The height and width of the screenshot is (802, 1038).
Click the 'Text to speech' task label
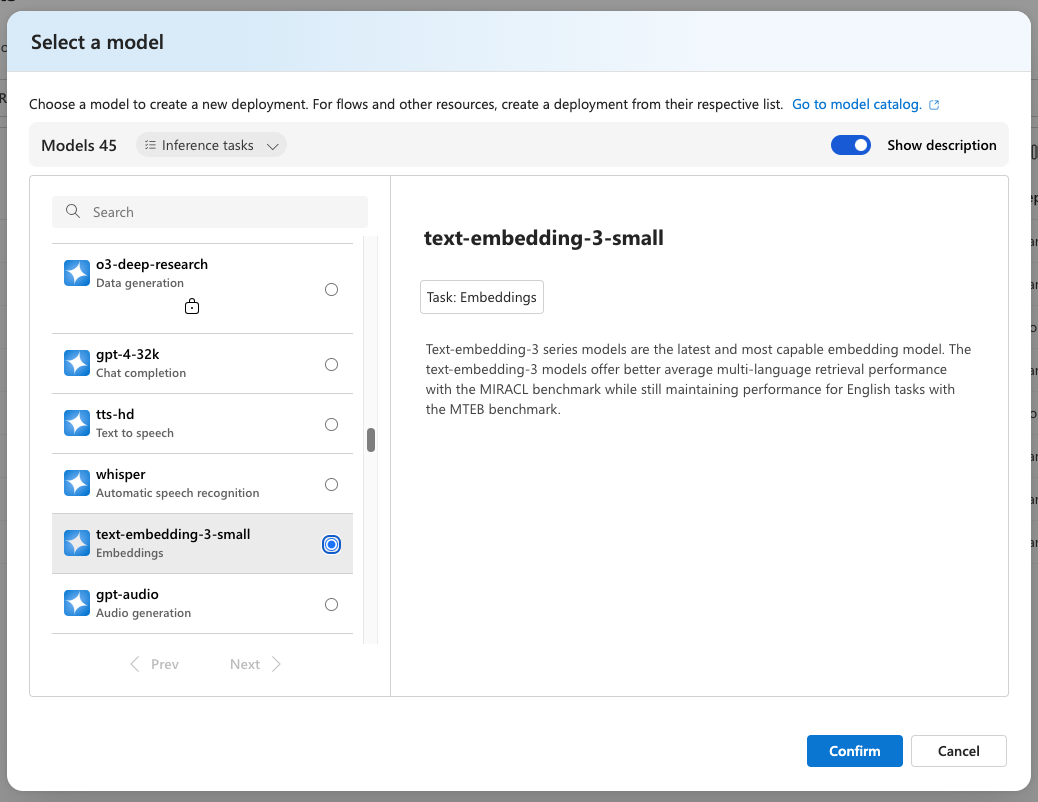tap(134, 433)
